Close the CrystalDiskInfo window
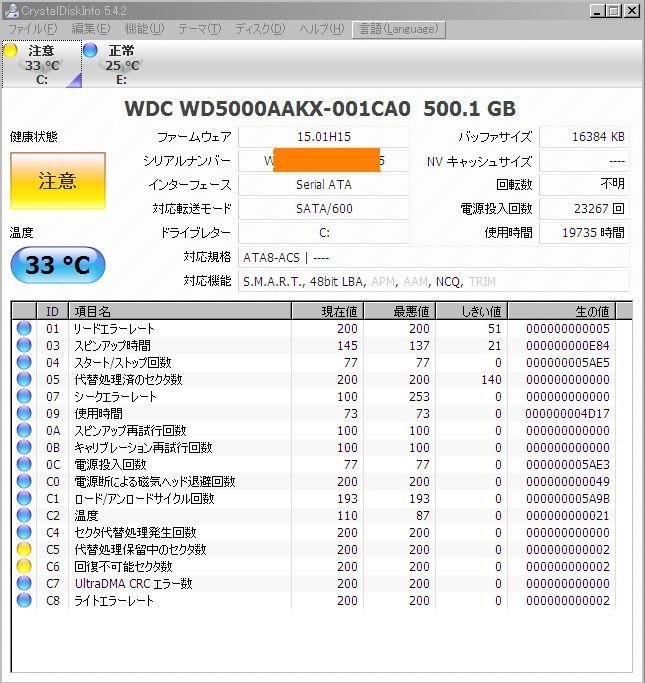This screenshot has height=683, width=645. click(632, 10)
